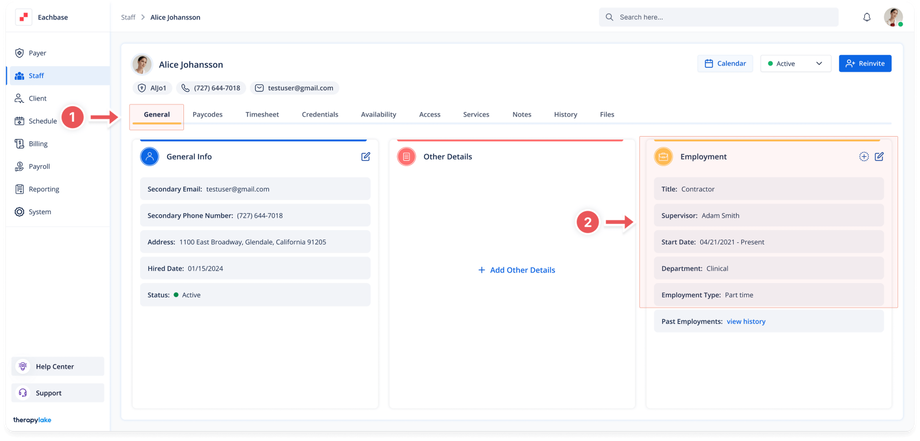The width and height of the screenshot is (920, 441).
Task: Click the Other Details document icon
Action: click(407, 157)
